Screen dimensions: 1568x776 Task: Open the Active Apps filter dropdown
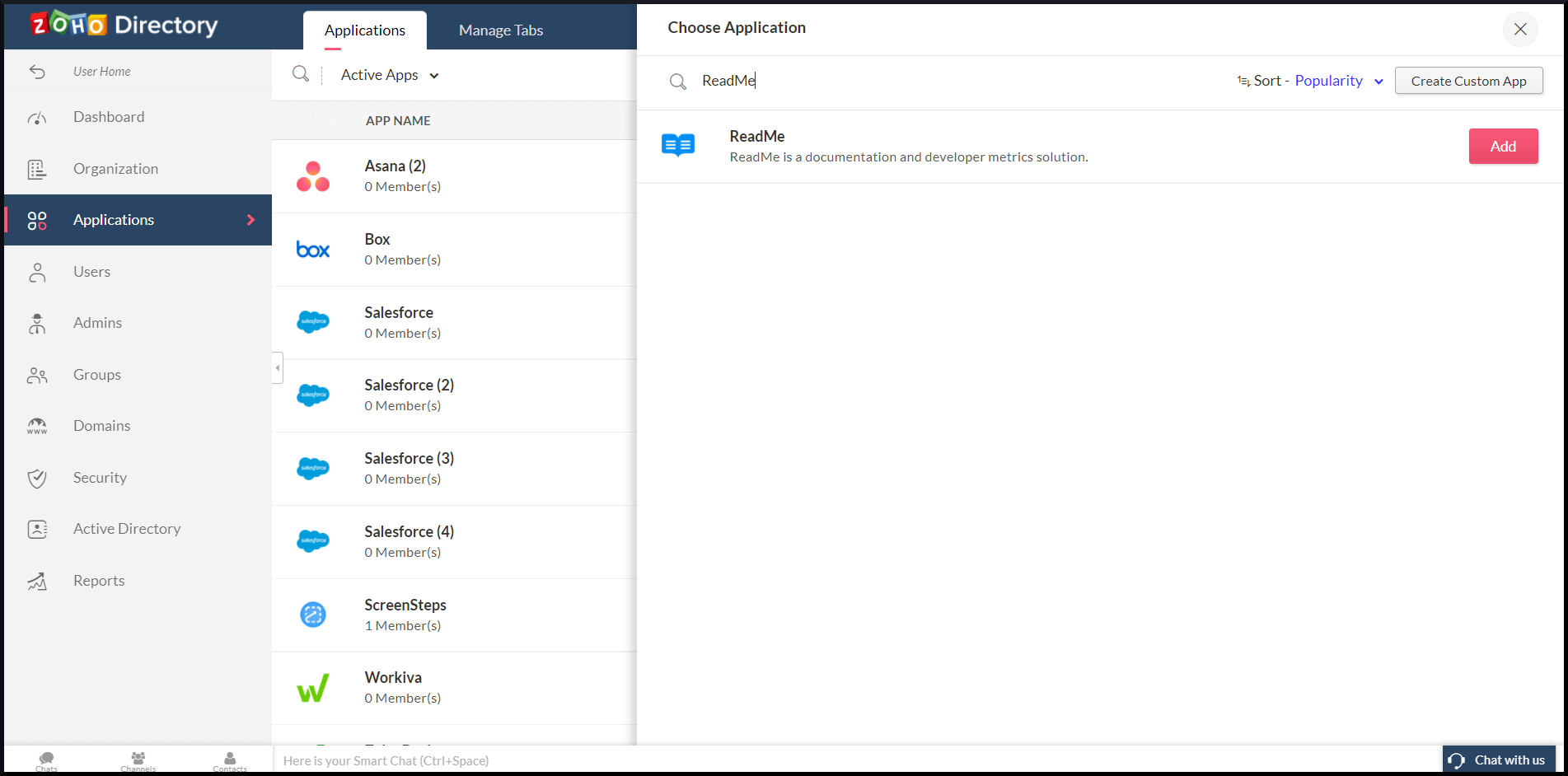pyautogui.click(x=390, y=75)
